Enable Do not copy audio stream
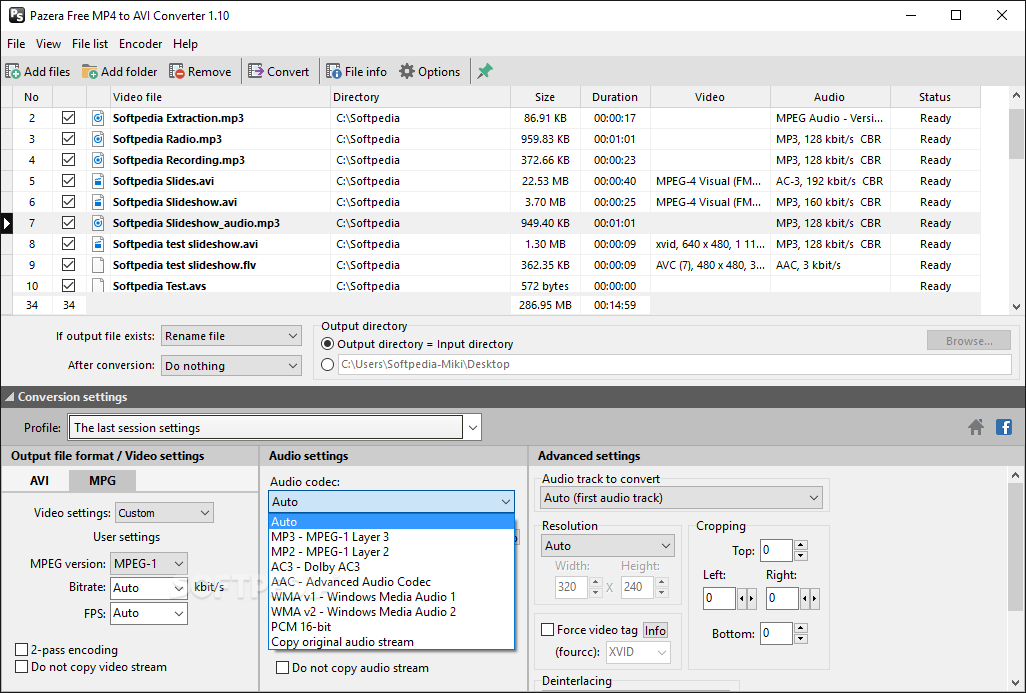1026x693 pixels. coord(283,667)
